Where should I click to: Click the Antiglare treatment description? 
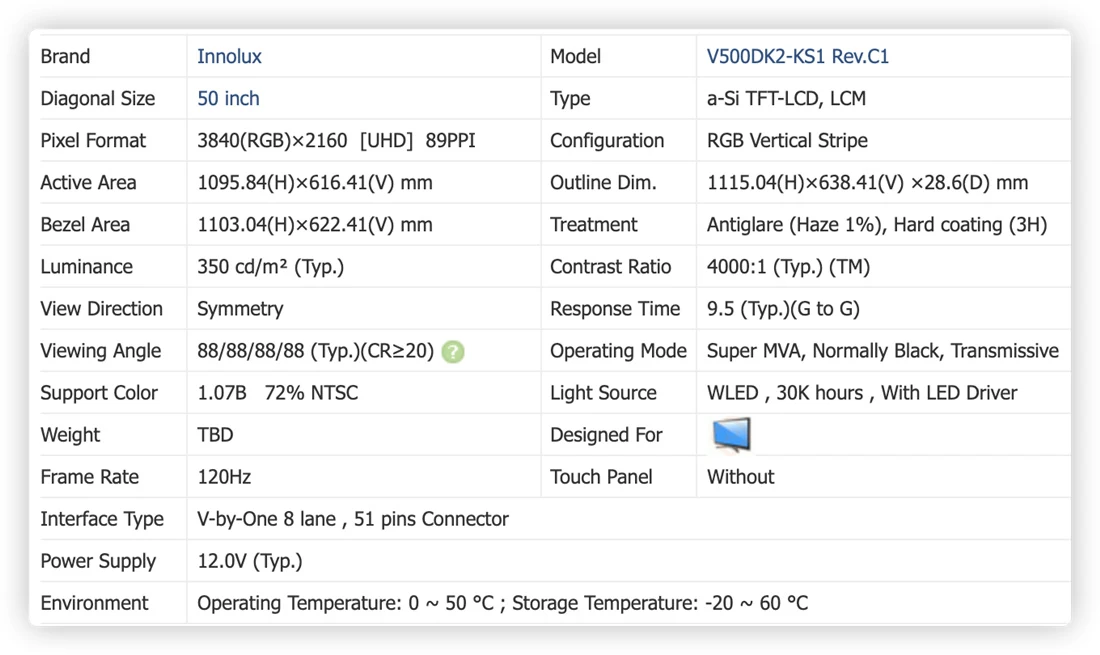pyautogui.click(x=876, y=224)
